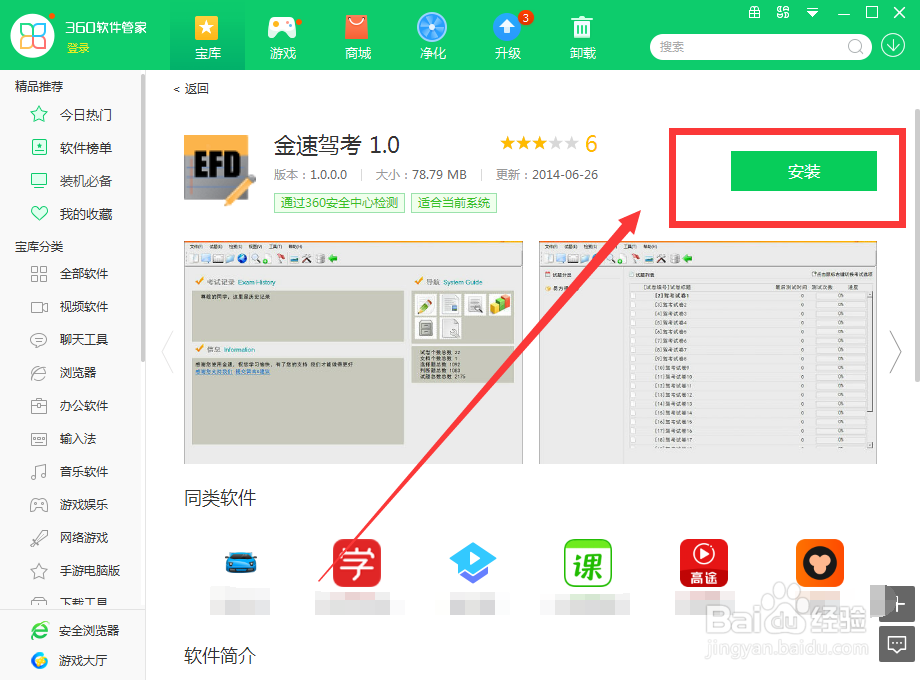Expand the main menu triangle dropdown
This screenshot has height=680, width=920.
point(812,12)
